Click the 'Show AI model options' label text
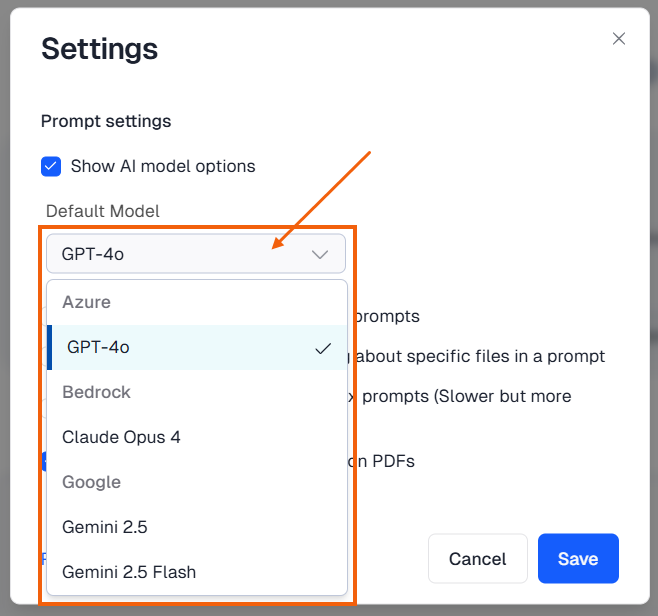The width and height of the screenshot is (658, 616). pyautogui.click(x=162, y=166)
